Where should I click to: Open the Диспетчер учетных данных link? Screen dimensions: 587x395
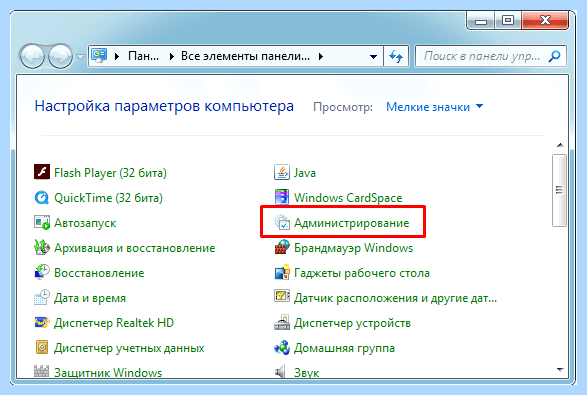point(129,348)
